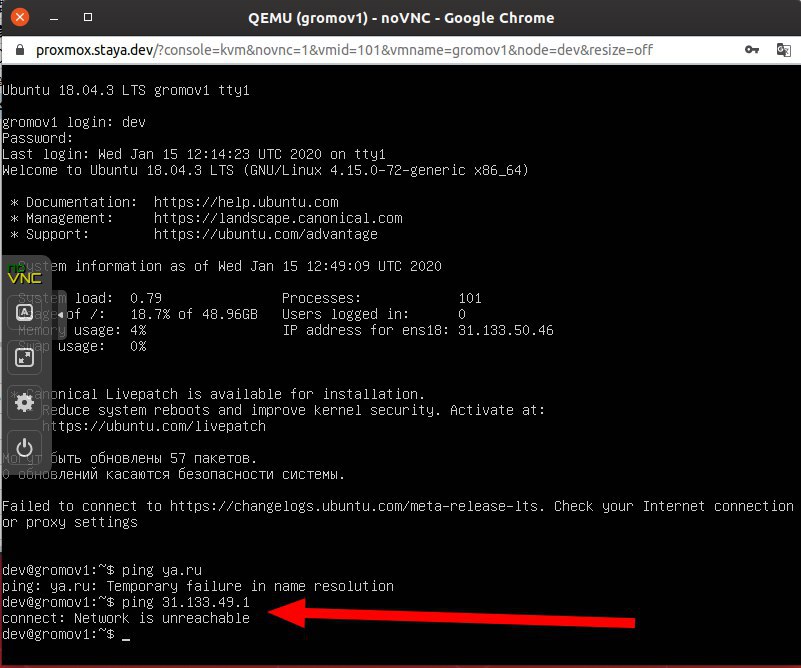This screenshot has width=801, height=668.
Task: Toggle noVNC fullscreen mode
Action: (24, 357)
